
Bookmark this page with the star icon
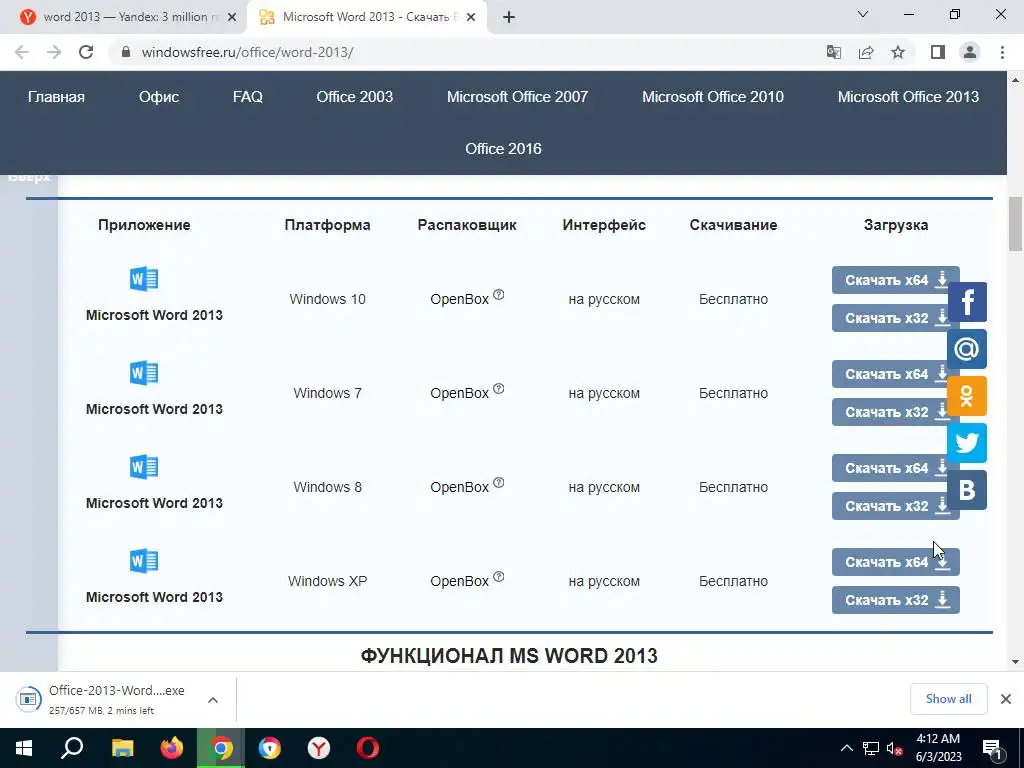pos(898,52)
